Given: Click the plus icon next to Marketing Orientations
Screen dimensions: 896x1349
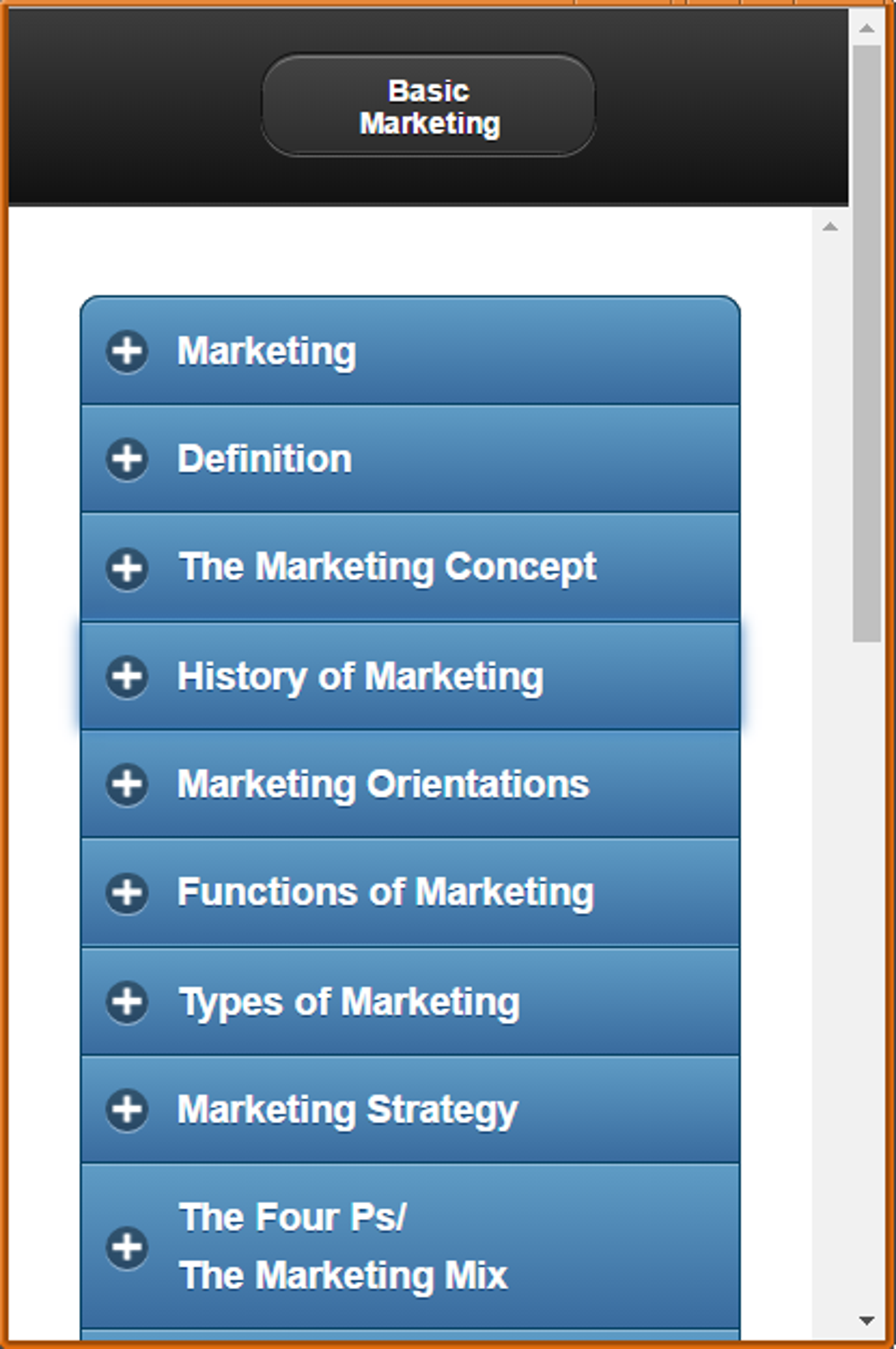Looking at the screenshot, I should click(127, 785).
